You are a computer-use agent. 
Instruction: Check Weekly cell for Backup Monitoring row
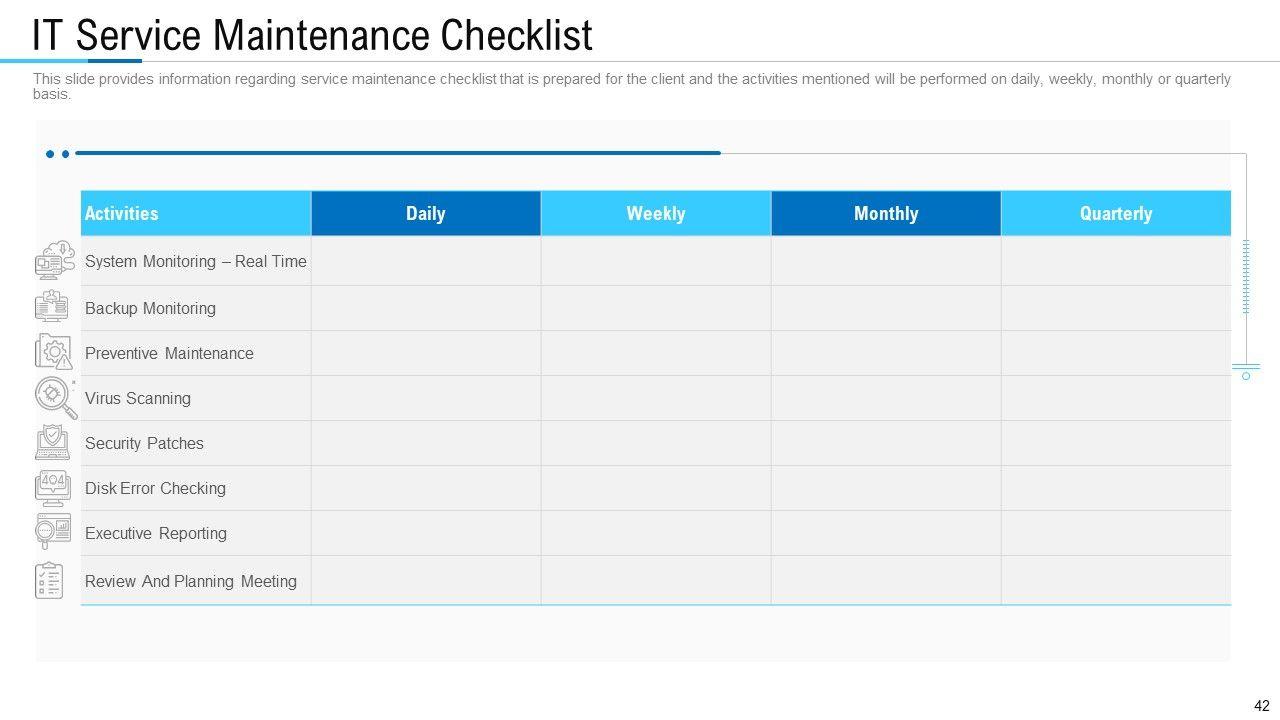[655, 308]
